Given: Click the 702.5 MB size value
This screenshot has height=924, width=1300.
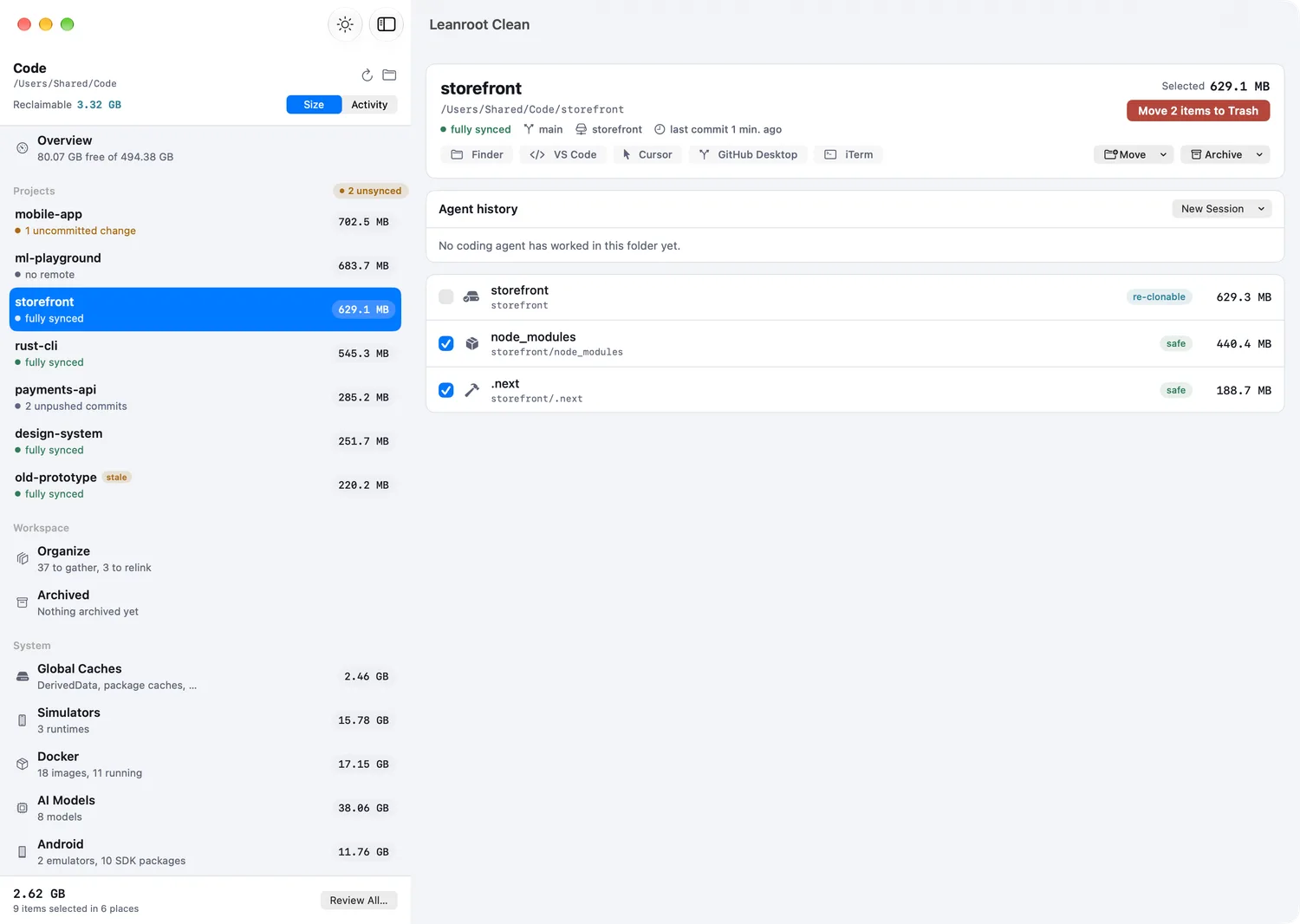Looking at the screenshot, I should (363, 222).
